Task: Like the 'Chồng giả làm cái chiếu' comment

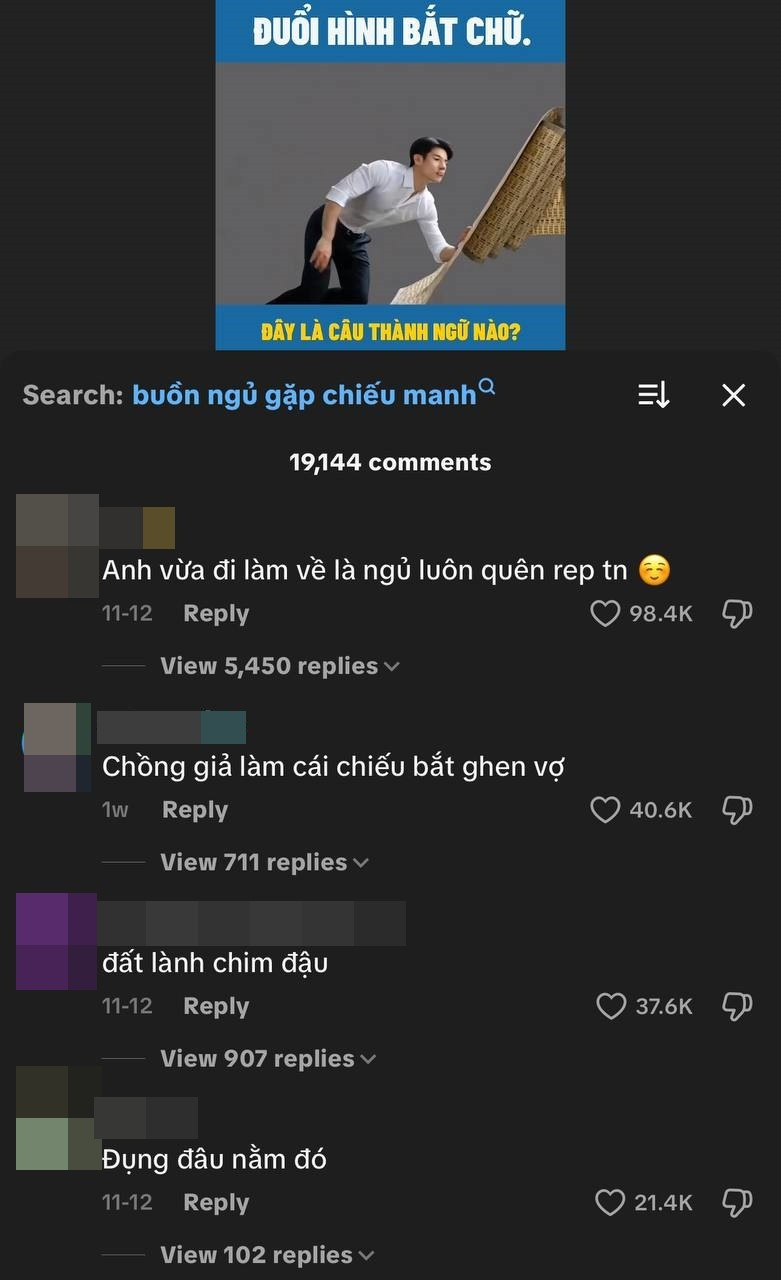Action: click(x=605, y=809)
